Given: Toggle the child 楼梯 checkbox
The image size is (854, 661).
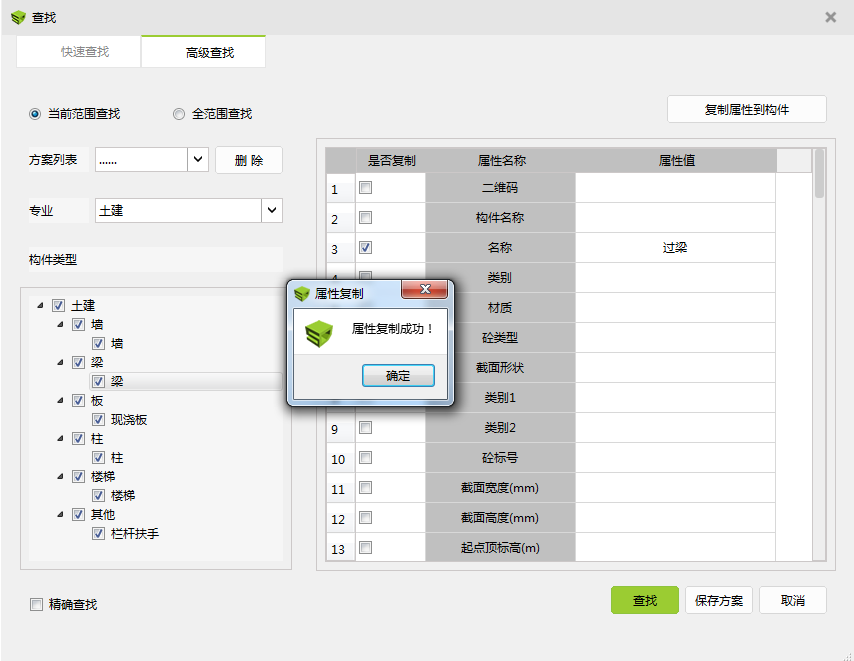Looking at the screenshot, I should (x=98, y=495).
